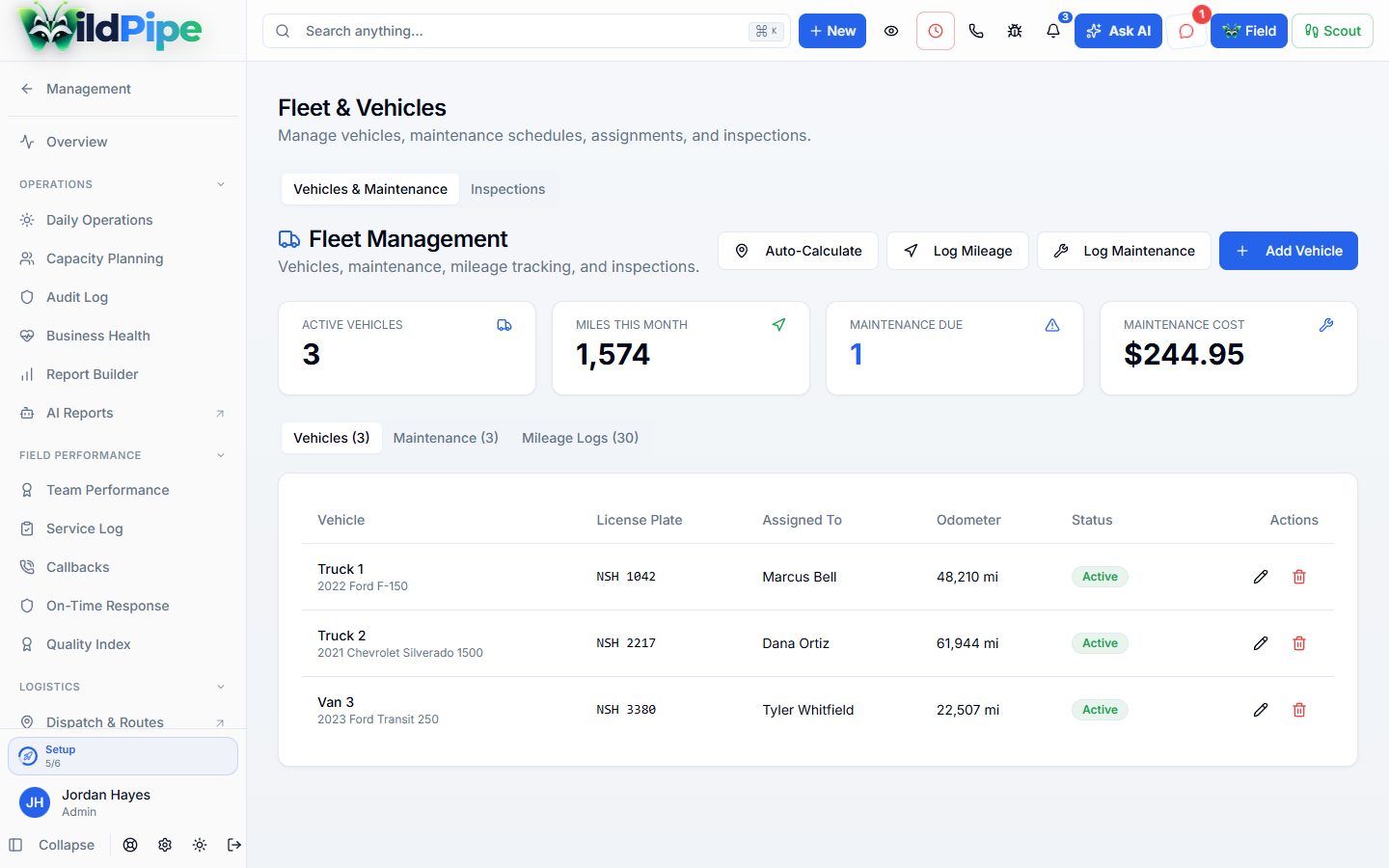Click the Add Vehicle button
The image size is (1389, 868).
1289,251
